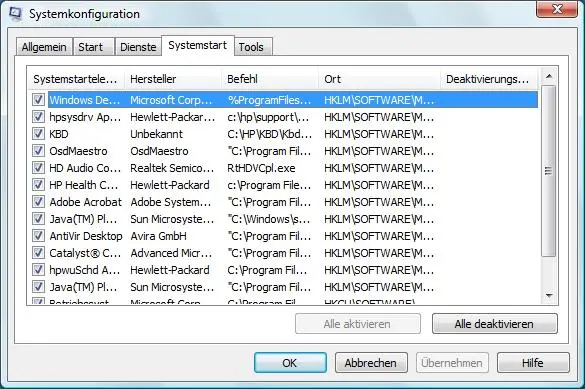585x389 pixels.
Task: Confirm with the OK button
Action: point(290,363)
